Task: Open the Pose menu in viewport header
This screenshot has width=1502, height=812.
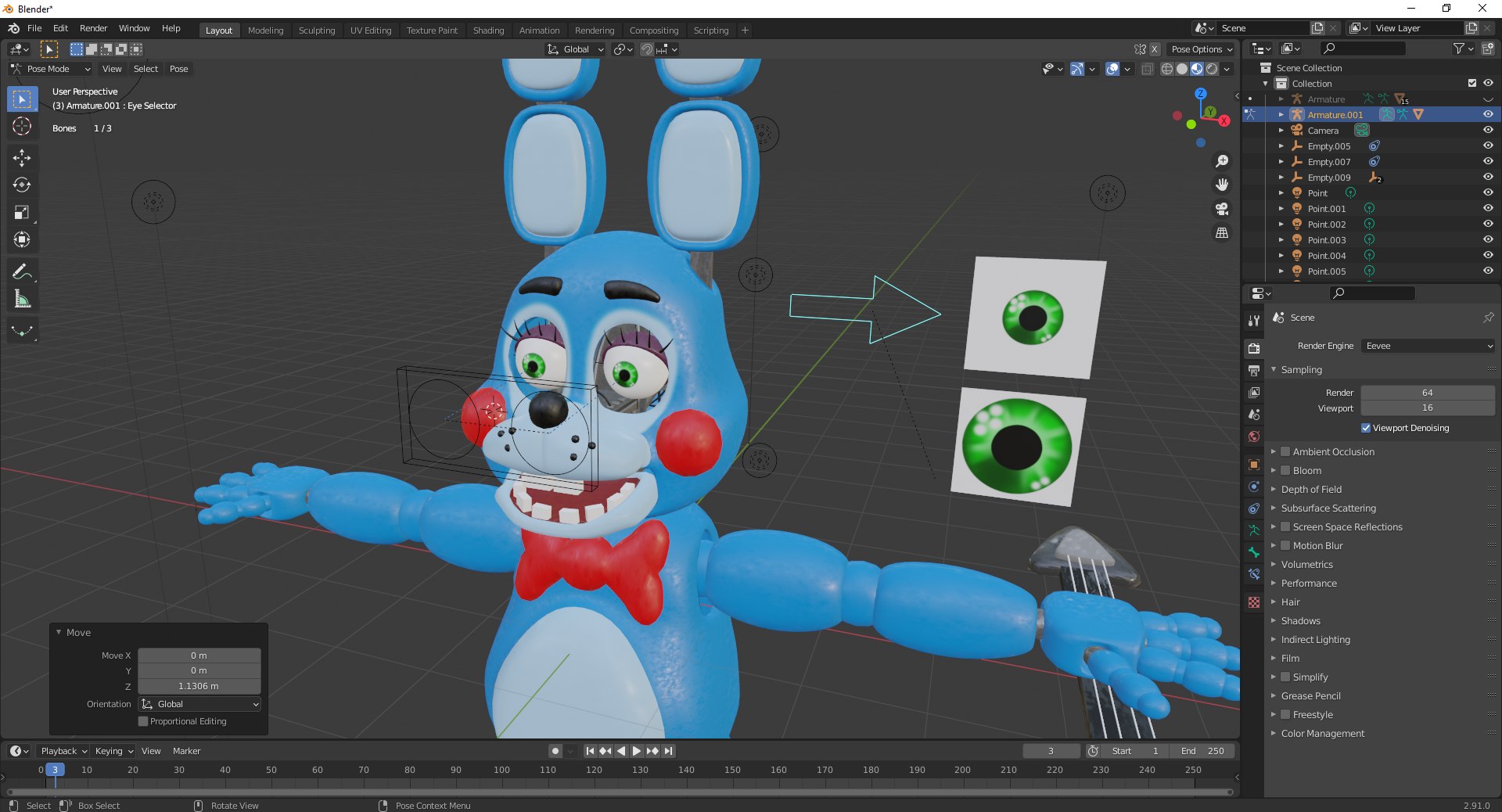Action: 178,69
